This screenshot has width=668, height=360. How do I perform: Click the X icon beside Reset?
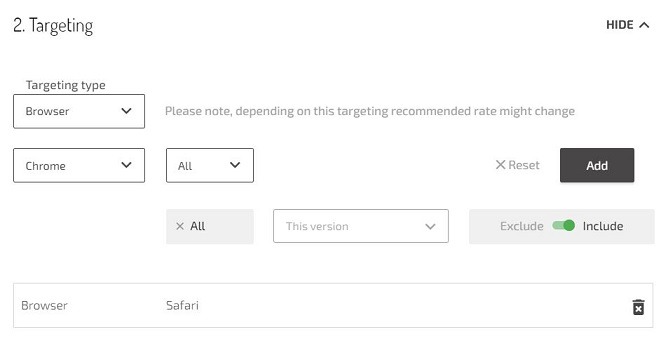500,165
